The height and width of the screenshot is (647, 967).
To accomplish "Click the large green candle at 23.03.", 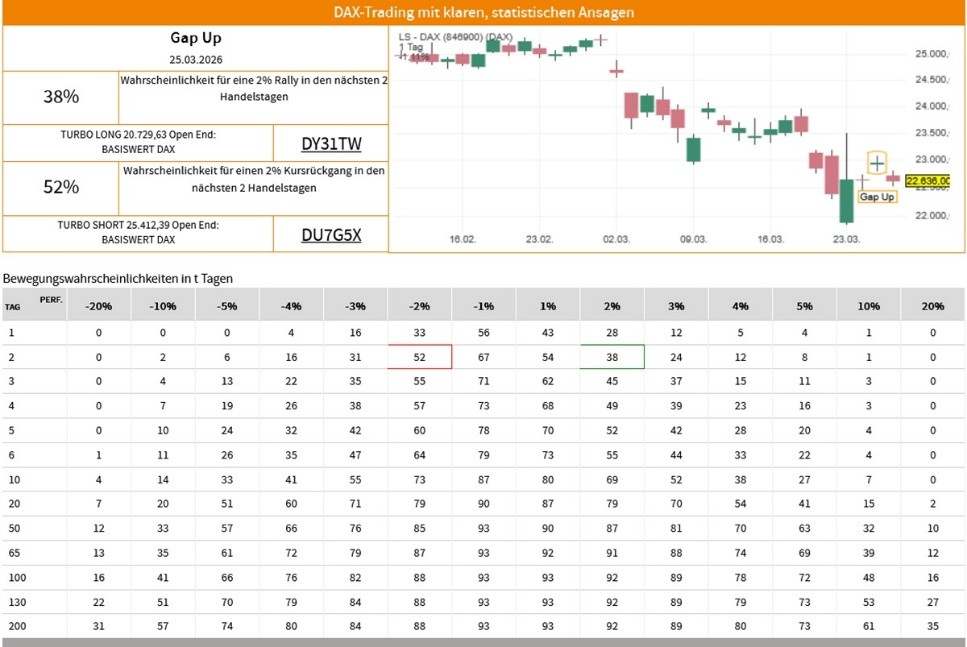I will click(x=846, y=201).
